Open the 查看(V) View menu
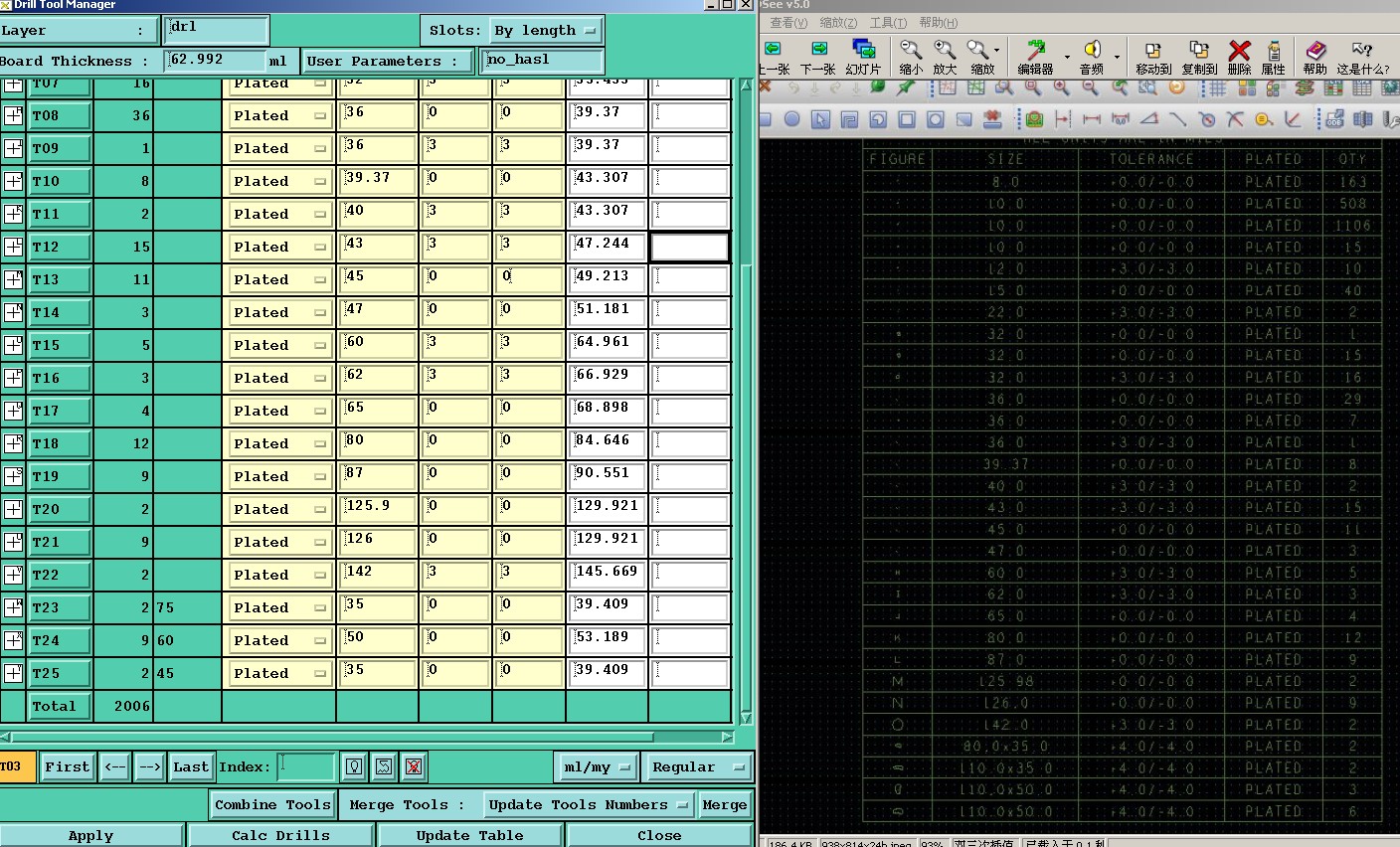Viewport: 1400px width, 847px height. [788, 23]
